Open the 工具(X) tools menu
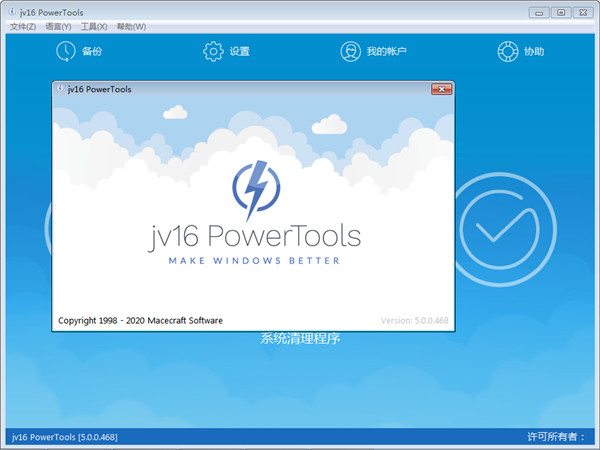The height and width of the screenshot is (450, 600). coord(96,26)
